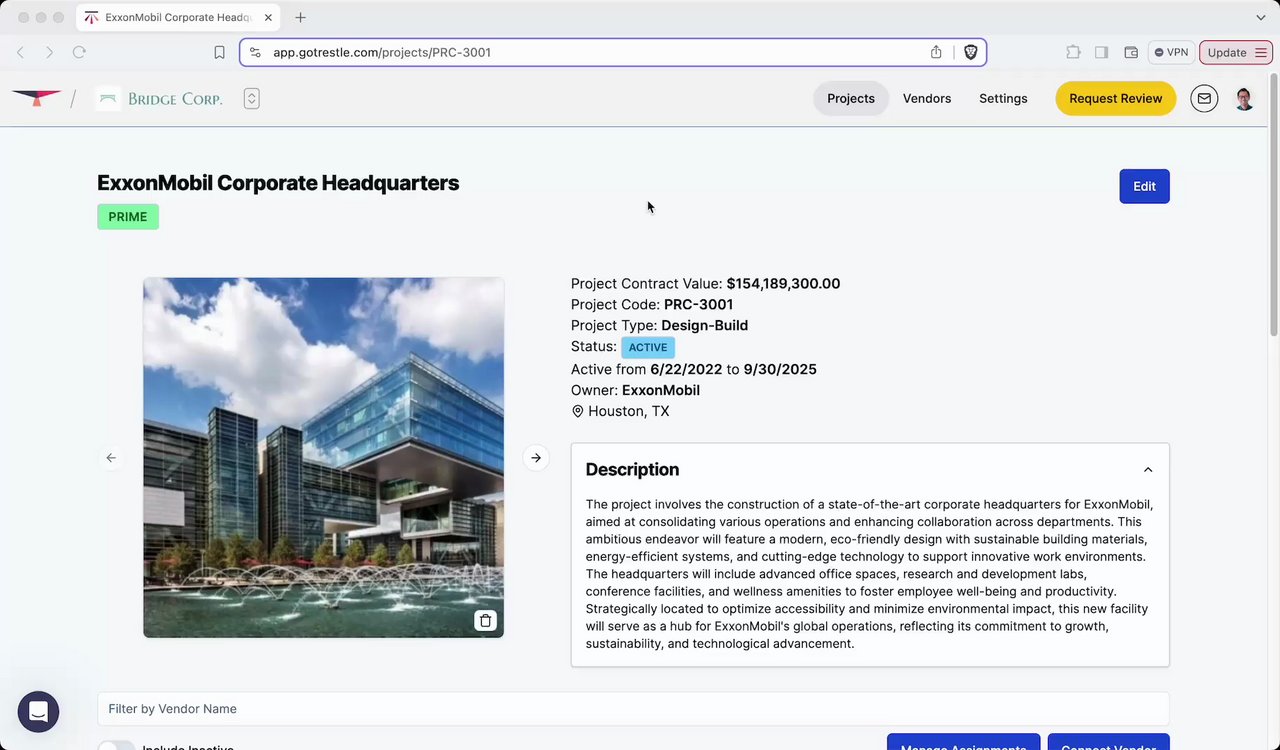Click the Manage Assignments button
The width and height of the screenshot is (1280, 750).
tap(963, 743)
